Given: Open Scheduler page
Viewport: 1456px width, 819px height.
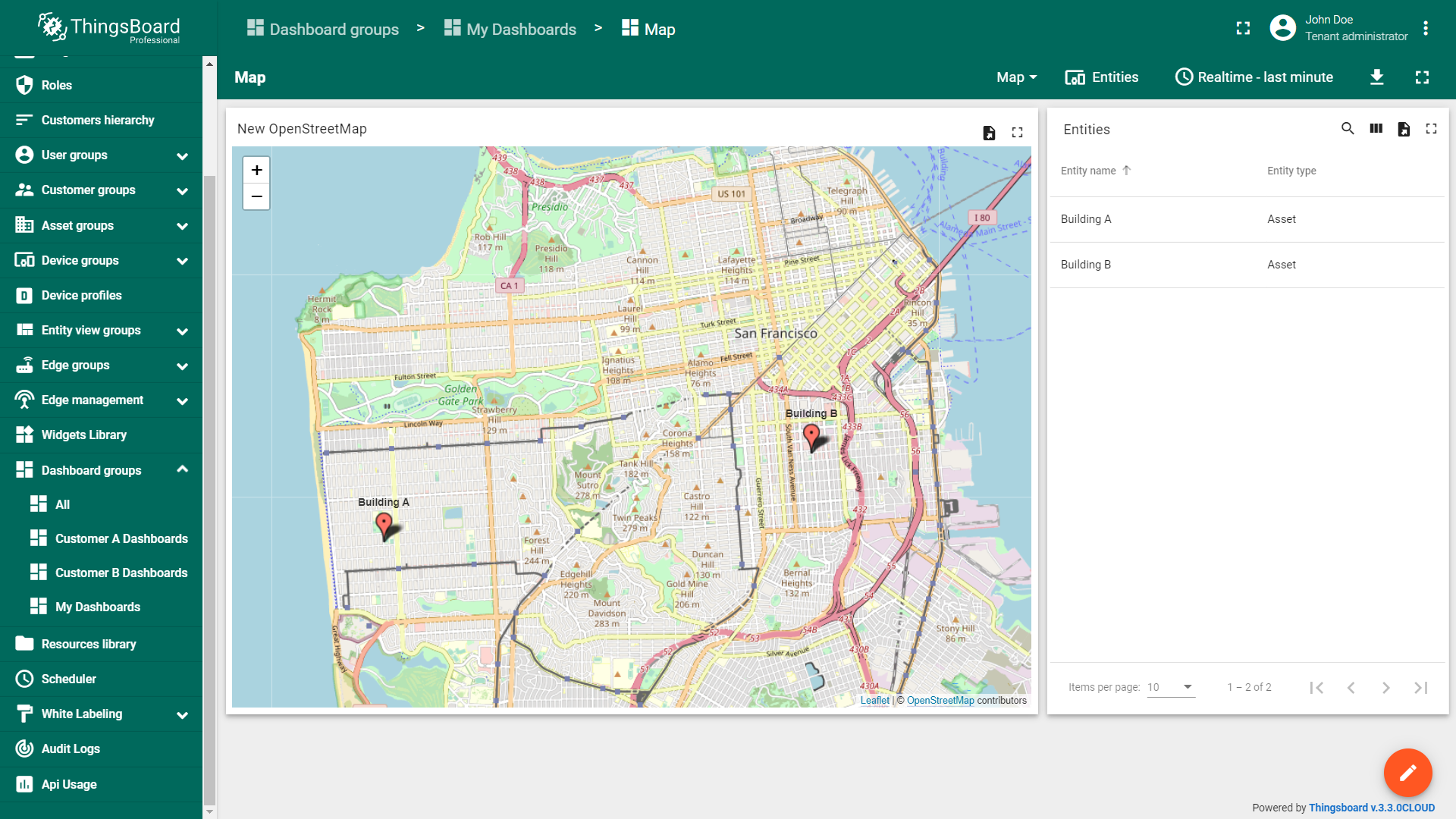Looking at the screenshot, I should [102, 679].
